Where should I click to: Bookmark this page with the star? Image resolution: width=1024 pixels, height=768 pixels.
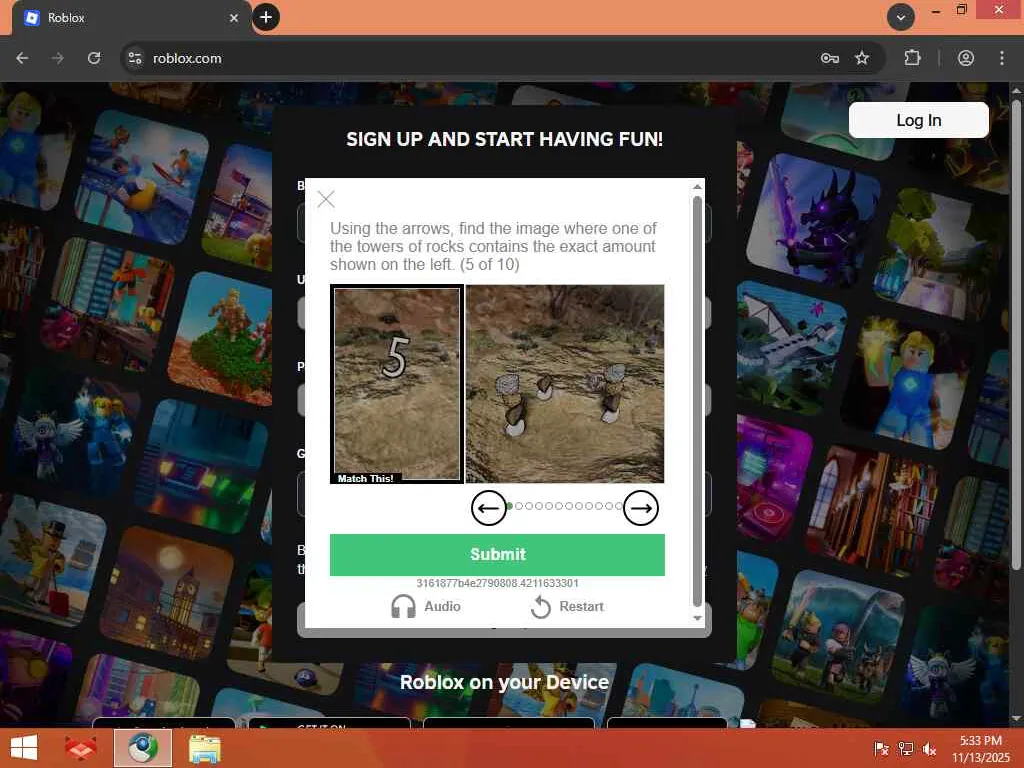[x=862, y=58]
